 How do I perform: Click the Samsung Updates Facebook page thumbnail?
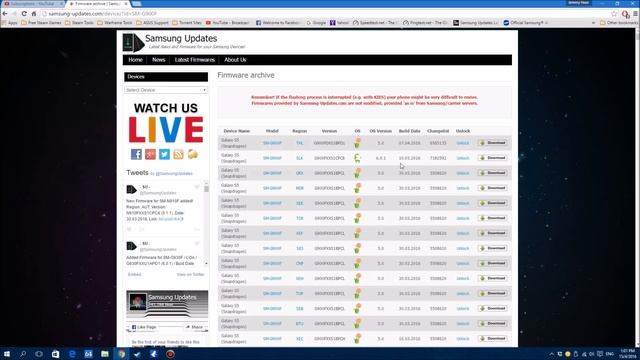[138, 302]
